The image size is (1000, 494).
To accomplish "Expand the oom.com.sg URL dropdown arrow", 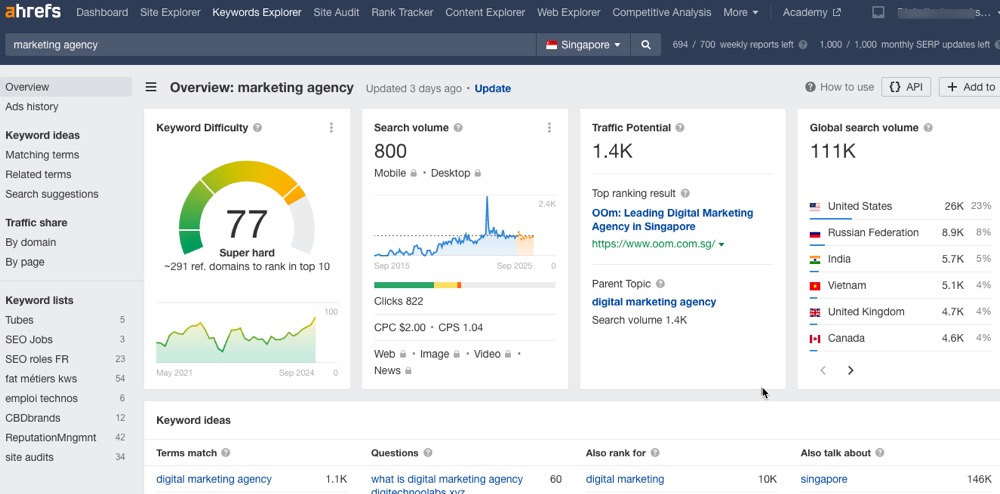I will click(x=721, y=244).
